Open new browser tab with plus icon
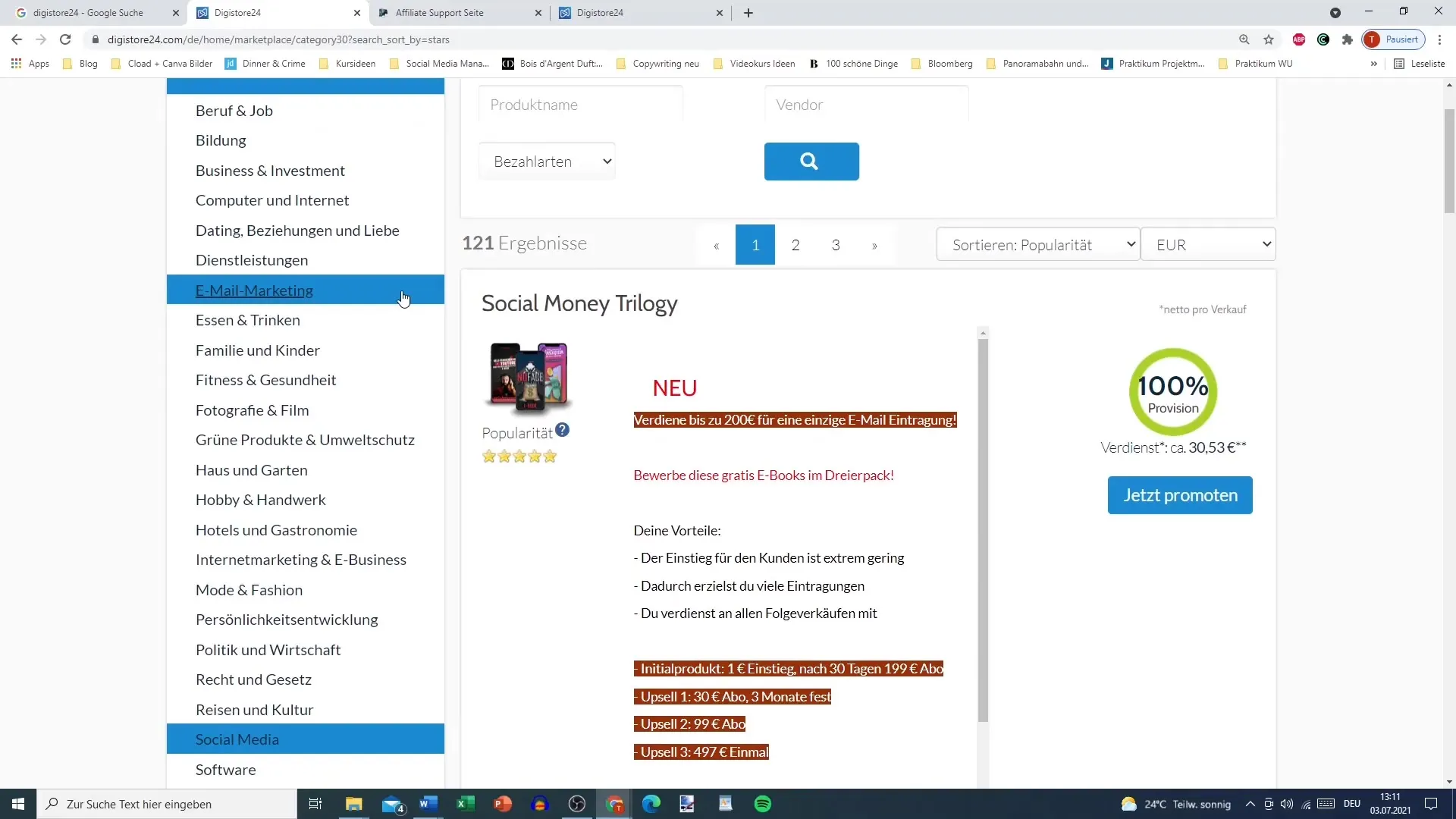Image resolution: width=1456 pixels, height=819 pixels. click(x=748, y=13)
